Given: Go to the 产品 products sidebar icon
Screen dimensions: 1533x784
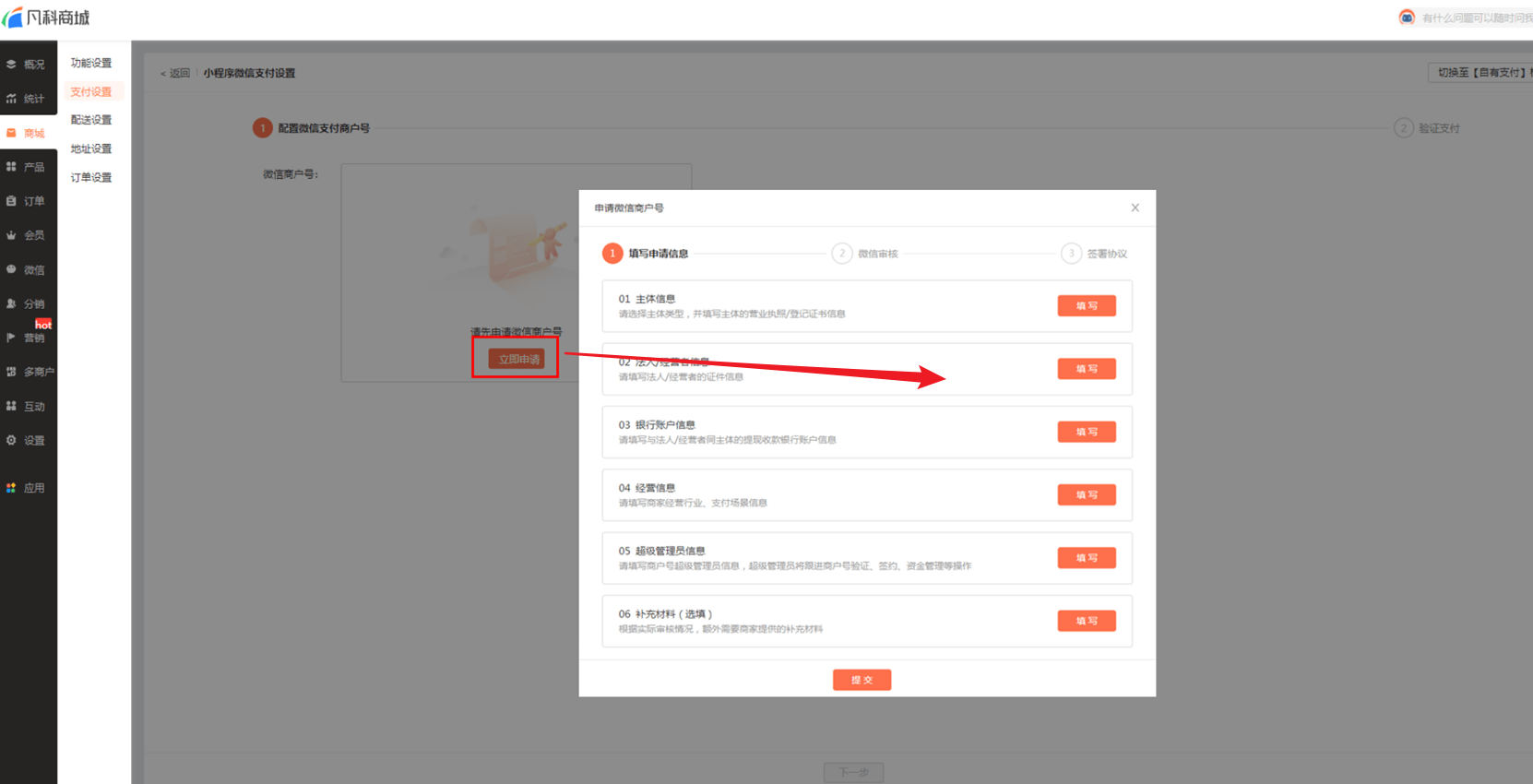Looking at the screenshot, I should click(11, 167).
